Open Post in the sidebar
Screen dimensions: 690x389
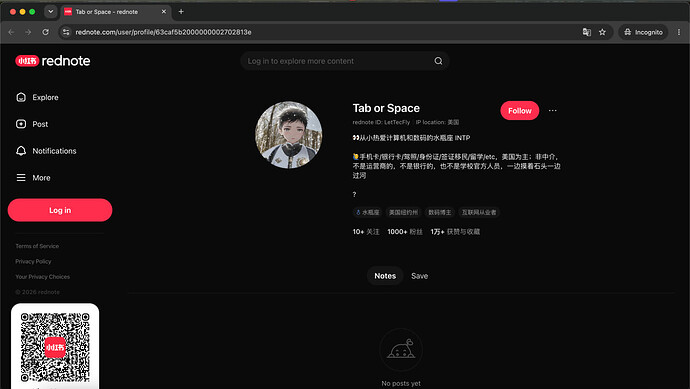(x=32, y=124)
